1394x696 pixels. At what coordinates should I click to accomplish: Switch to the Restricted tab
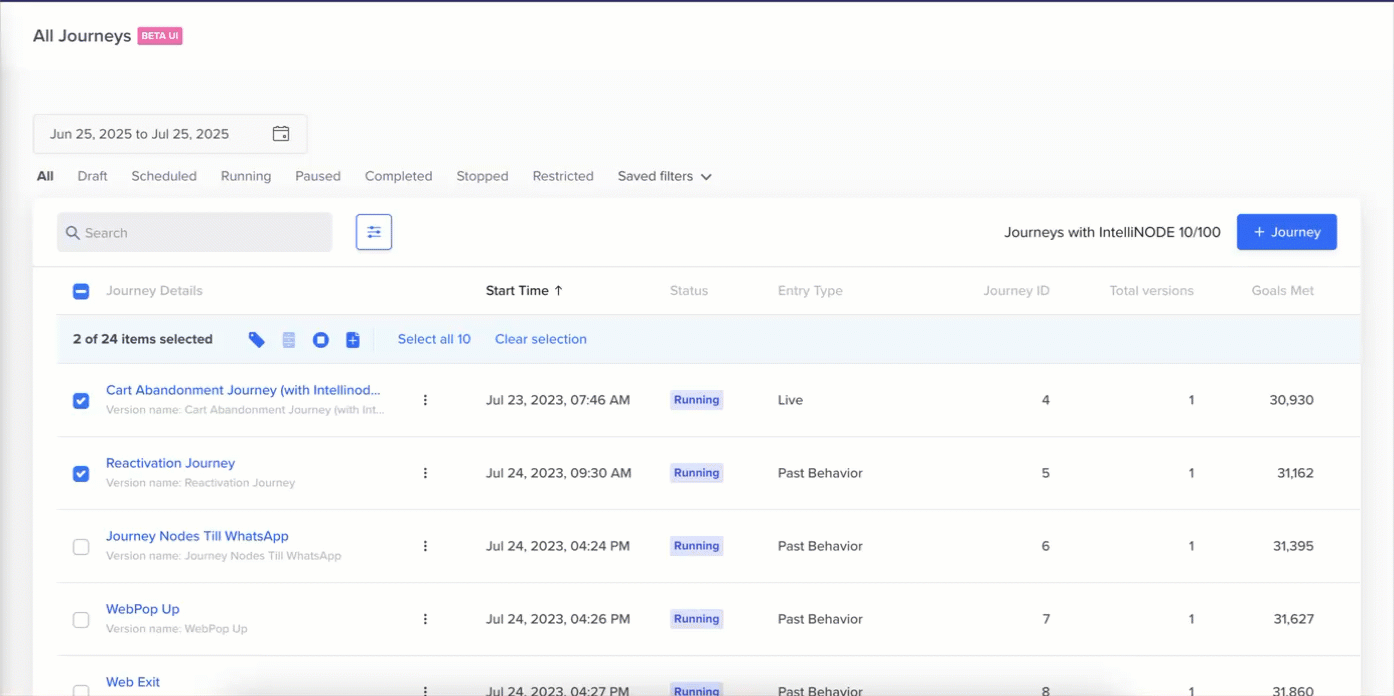tap(563, 176)
